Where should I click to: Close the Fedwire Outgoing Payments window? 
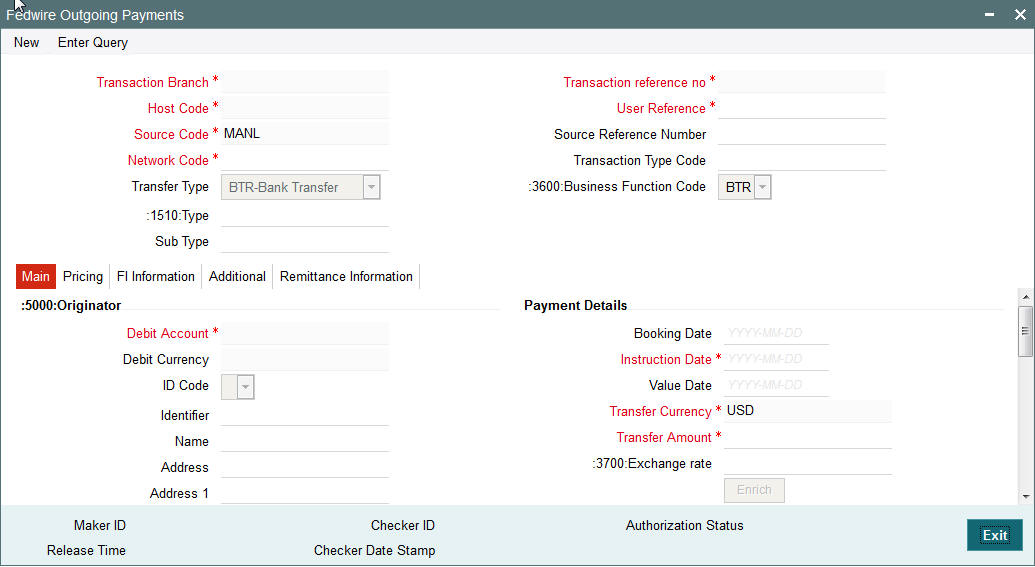point(1020,15)
